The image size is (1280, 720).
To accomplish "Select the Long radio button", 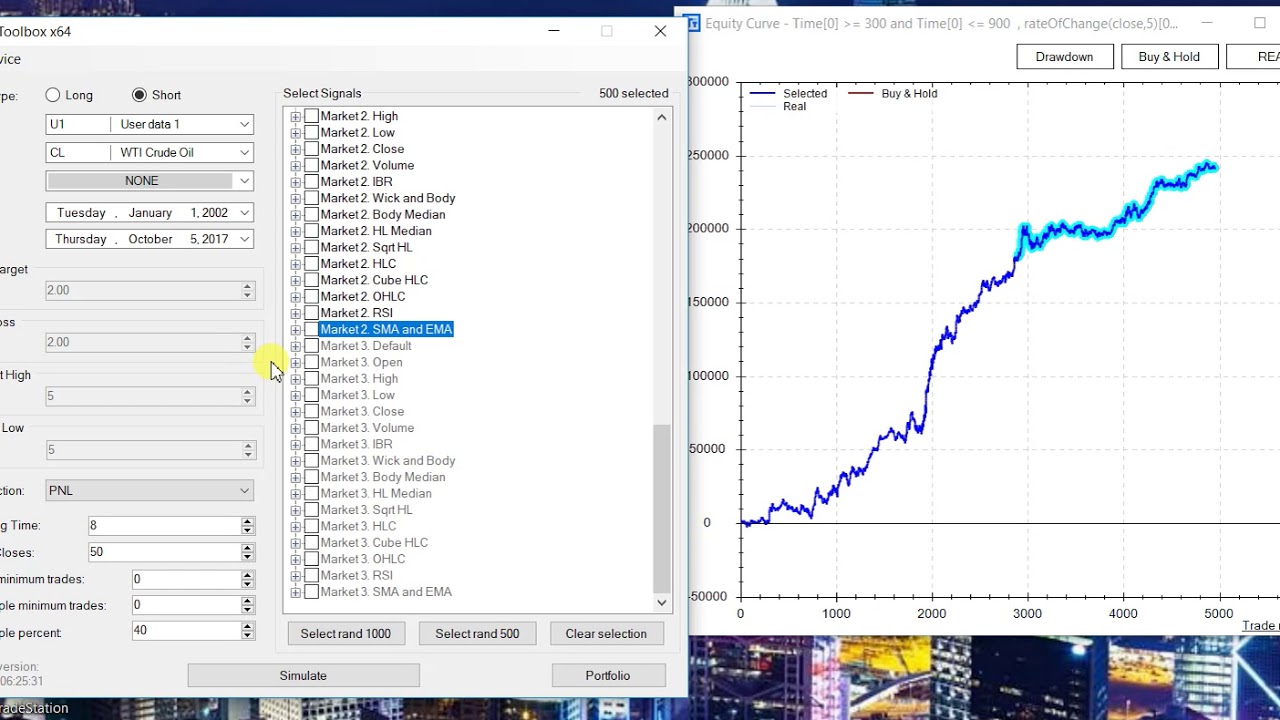I will pos(53,95).
